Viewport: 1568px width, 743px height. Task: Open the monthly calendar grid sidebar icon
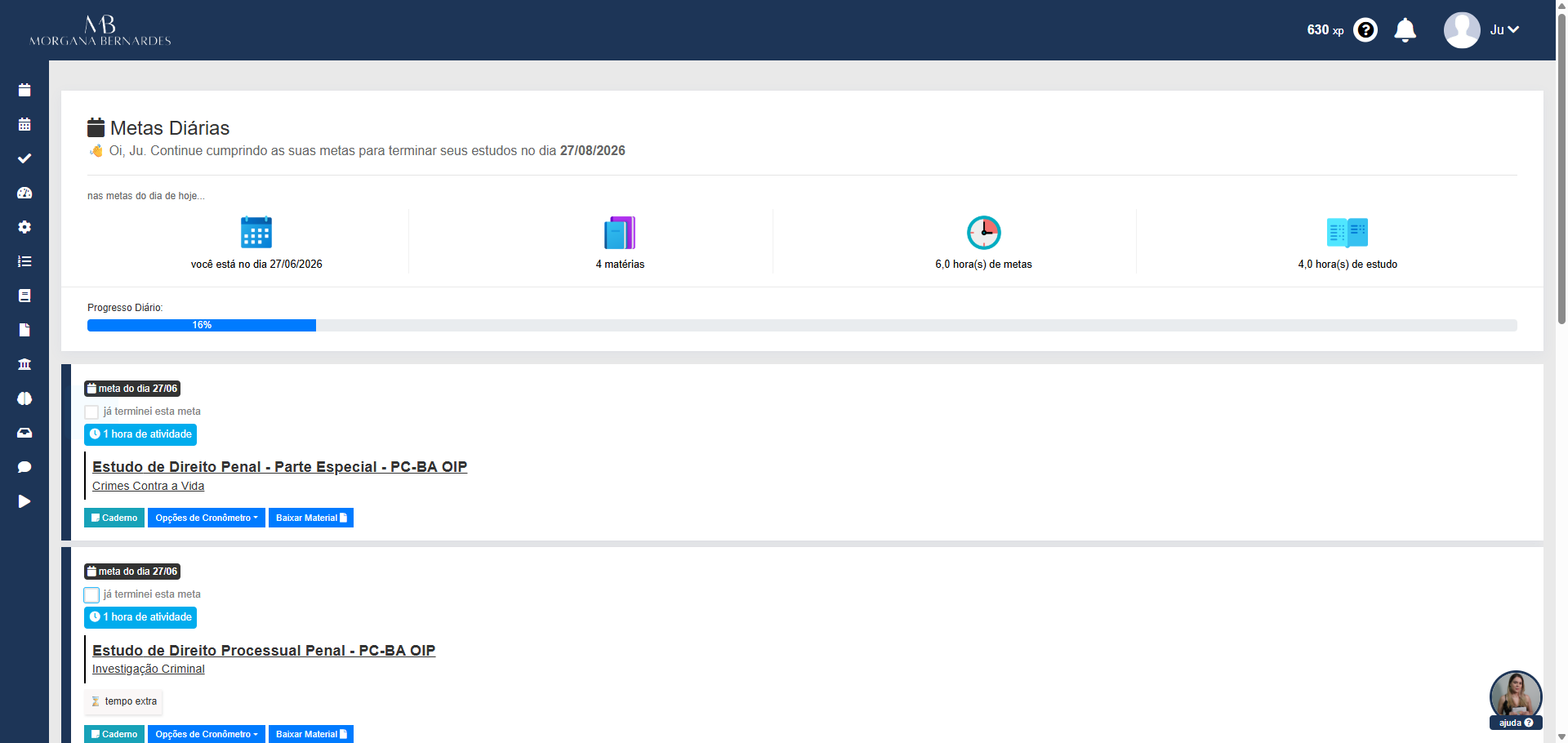coord(24,124)
